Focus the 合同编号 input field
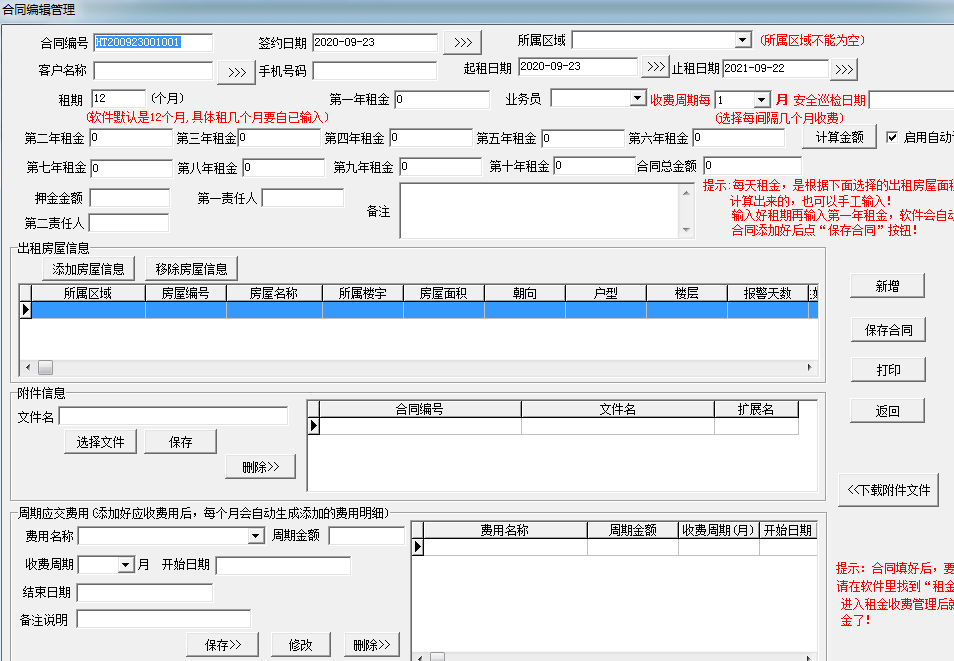Screen dimensions: 954x661 [153, 43]
